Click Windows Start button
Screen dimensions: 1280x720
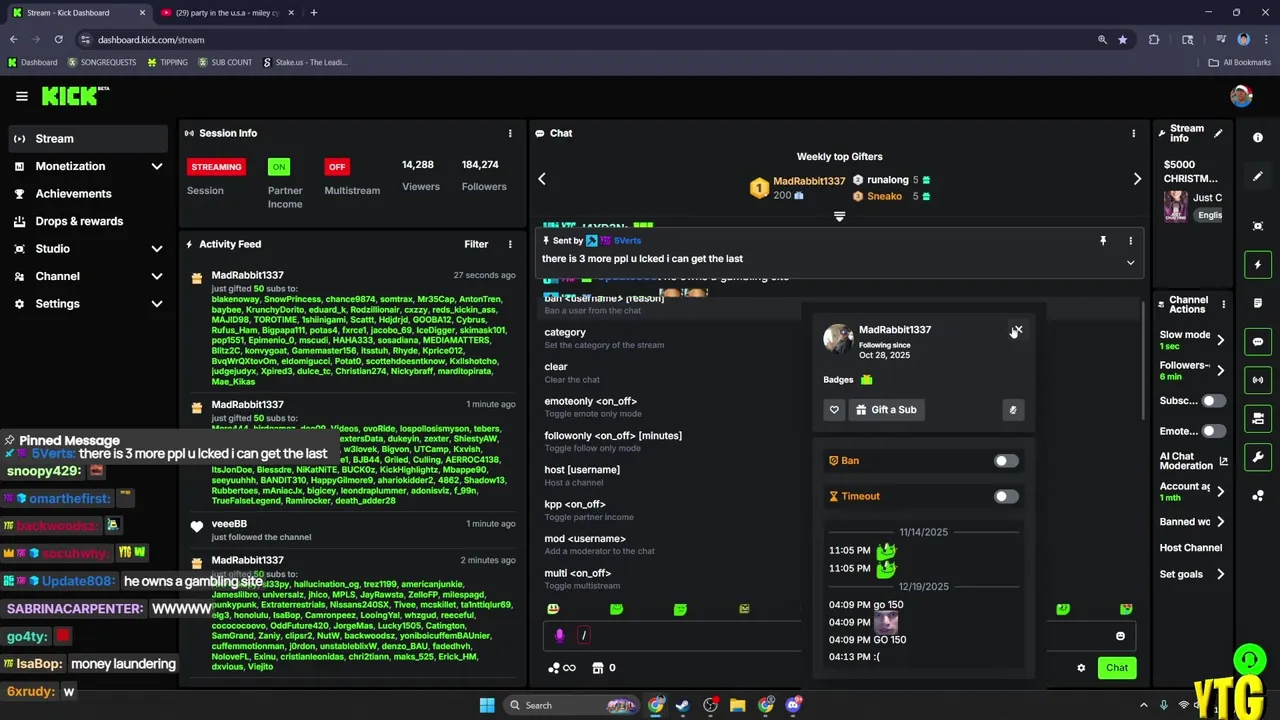pyautogui.click(x=487, y=705)
